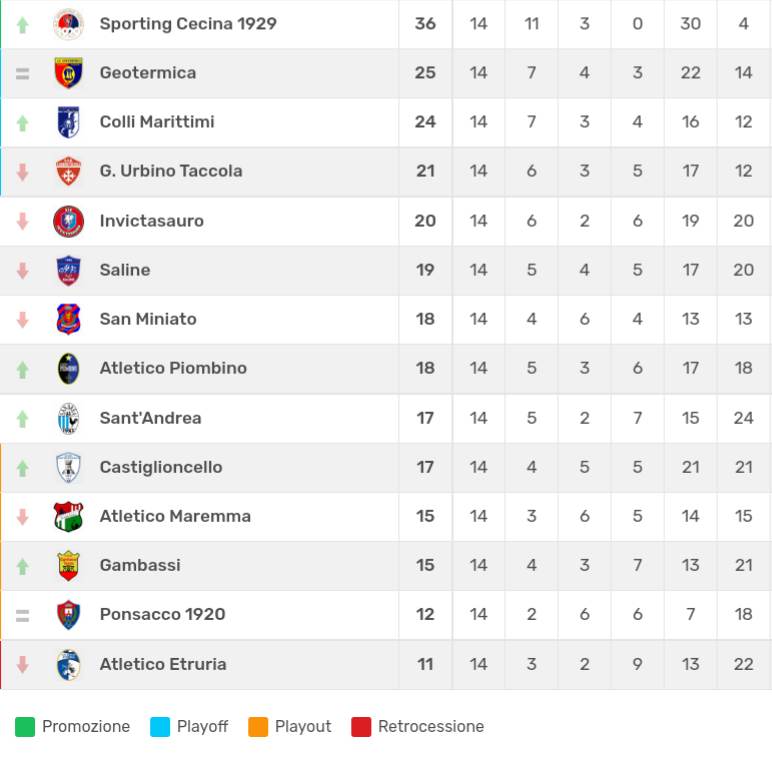Click the blue Playoff legend swatch
The image size is (772, 757).
tap(160, 727)
